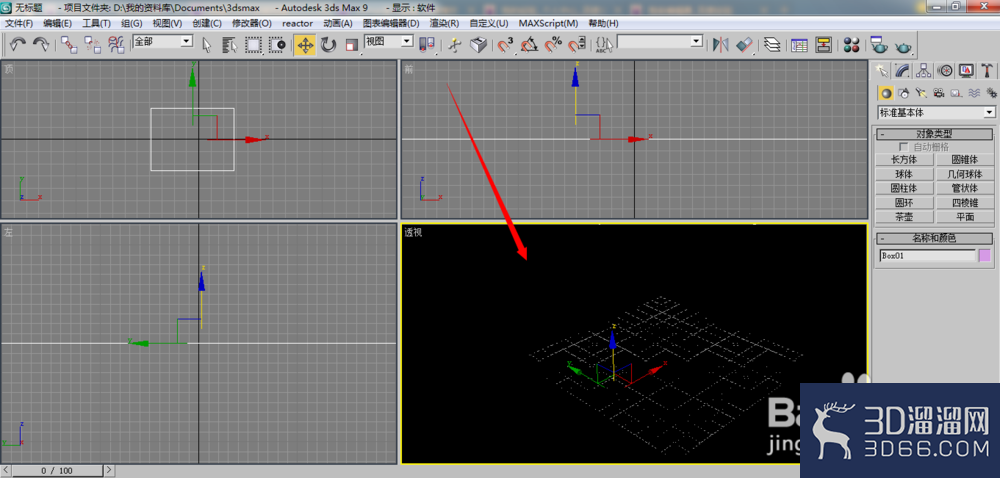The height and width of the screenshot is (478, 1000).
Task: Open the selection filter dropdown showing 全部
Action: click(x=163, y=41)
